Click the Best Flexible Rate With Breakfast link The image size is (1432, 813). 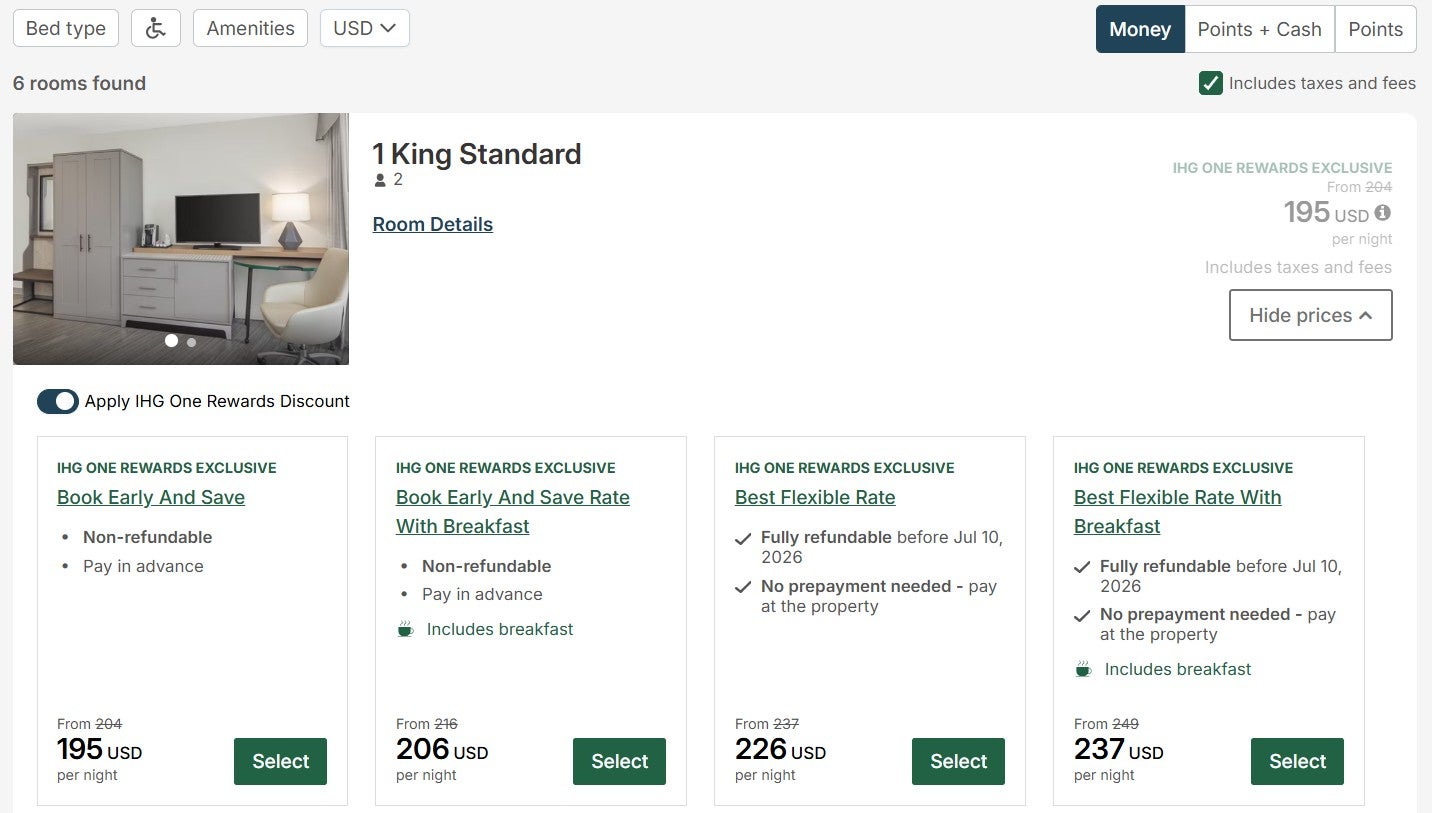(x=1177, y=511)
